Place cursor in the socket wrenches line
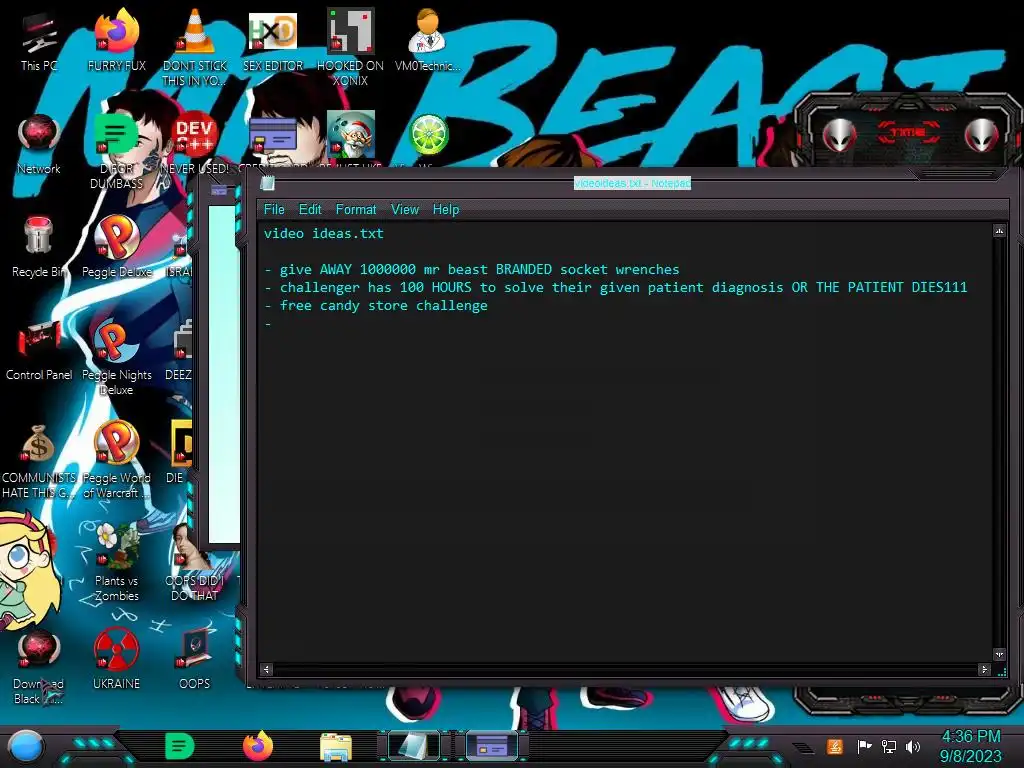 click(x=472, y=269)
